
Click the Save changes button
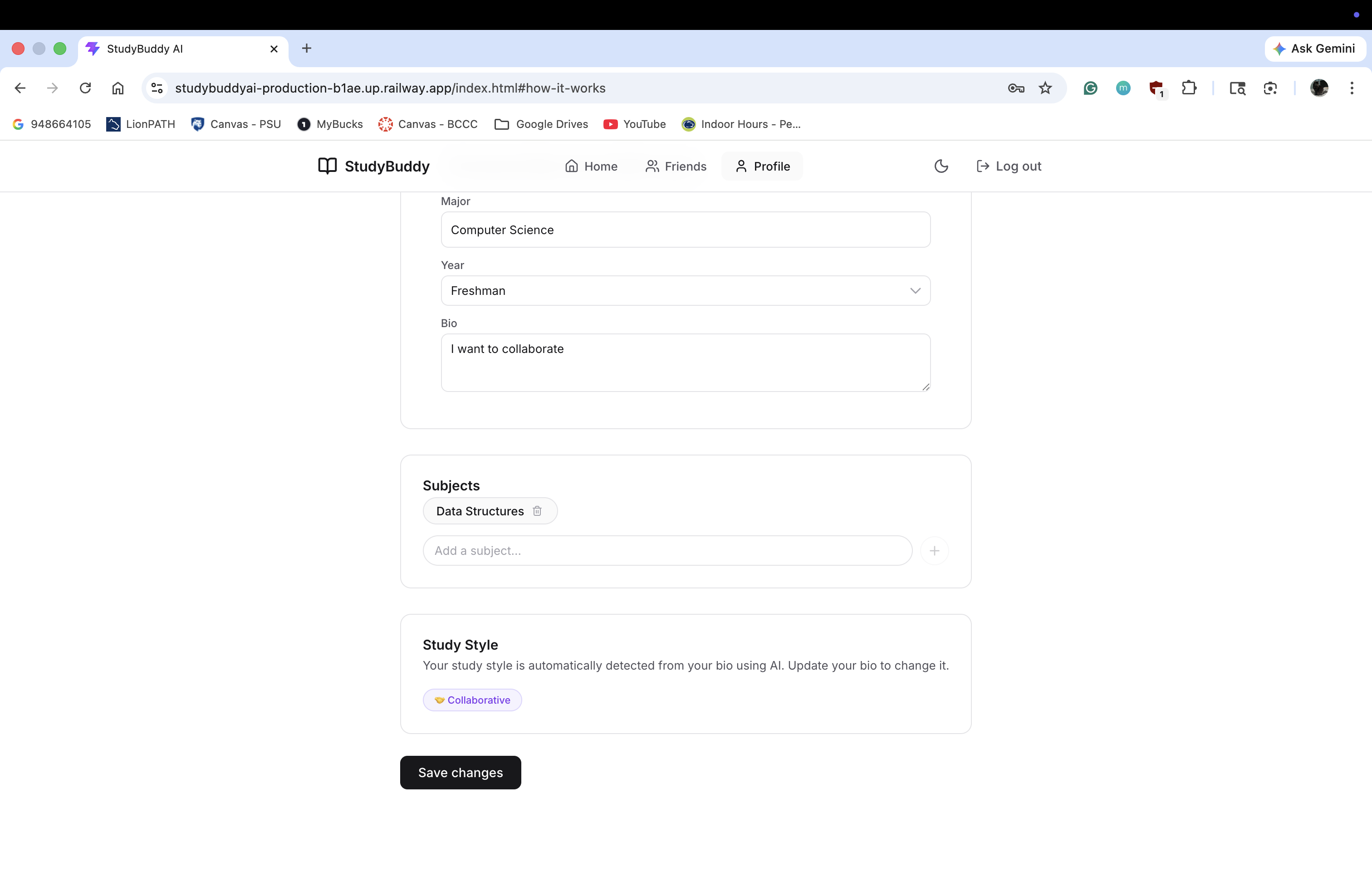coord(460,772)
